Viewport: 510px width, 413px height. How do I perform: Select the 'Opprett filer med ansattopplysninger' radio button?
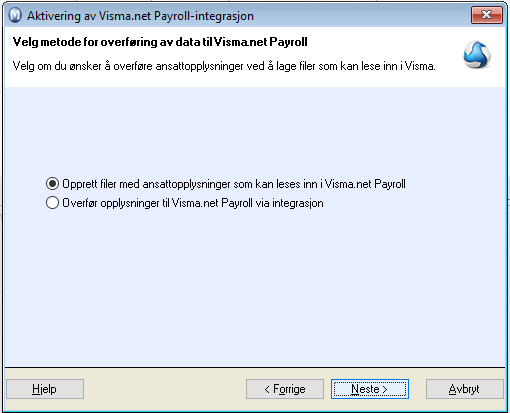tap(52, 184)
